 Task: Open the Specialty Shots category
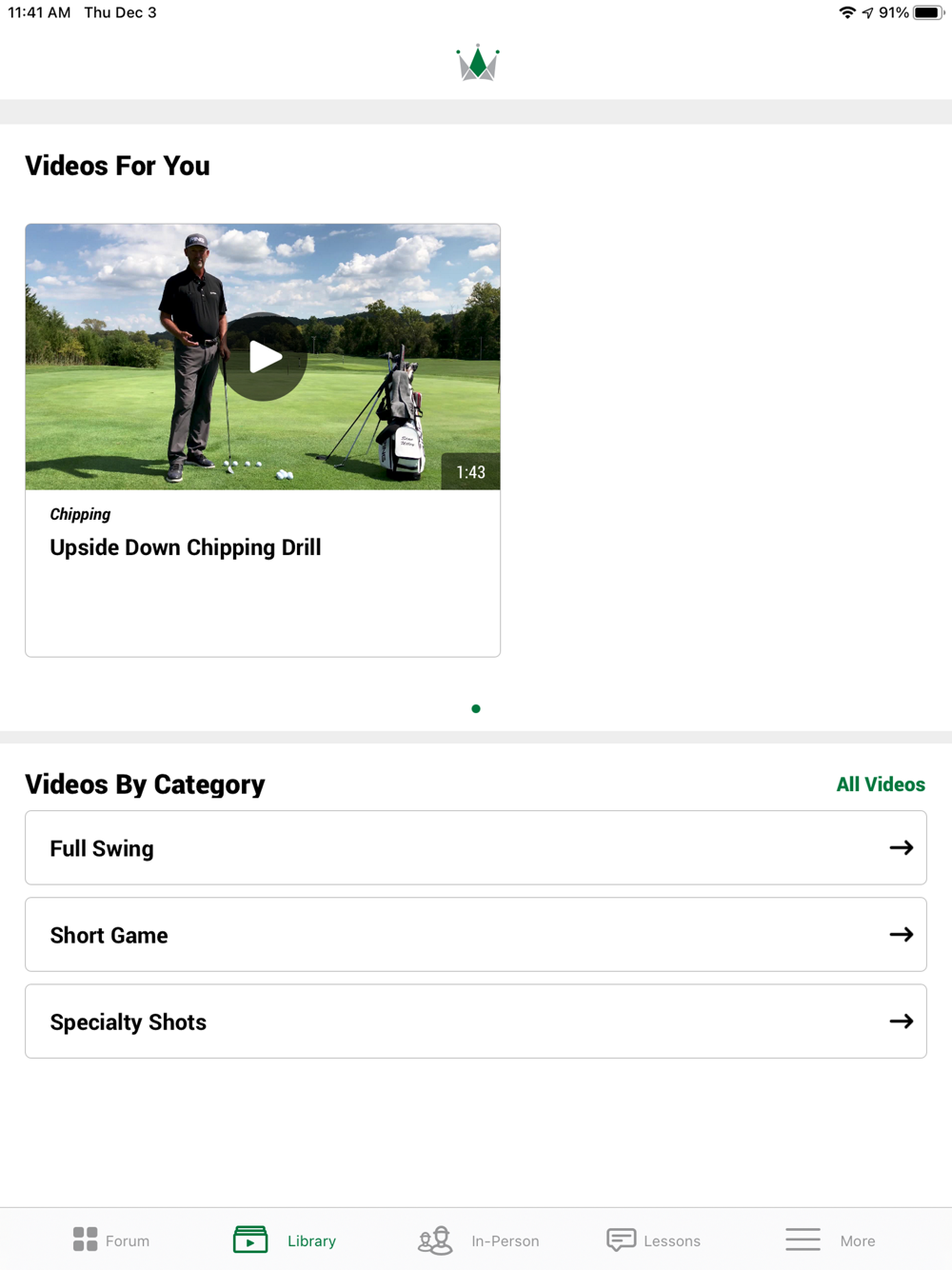click(x=476, y=1021)
